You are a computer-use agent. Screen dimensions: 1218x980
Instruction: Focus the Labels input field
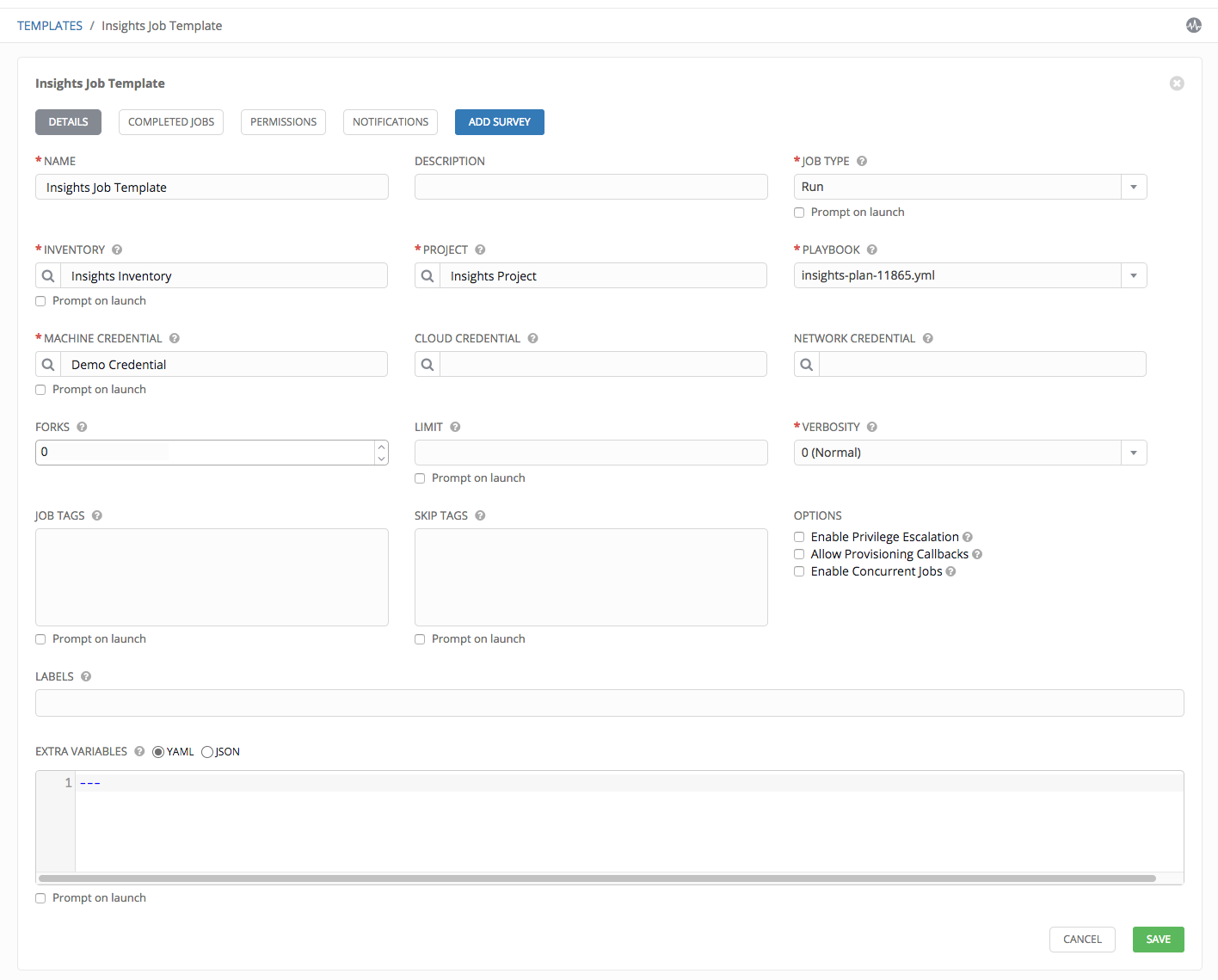point(610,703)
